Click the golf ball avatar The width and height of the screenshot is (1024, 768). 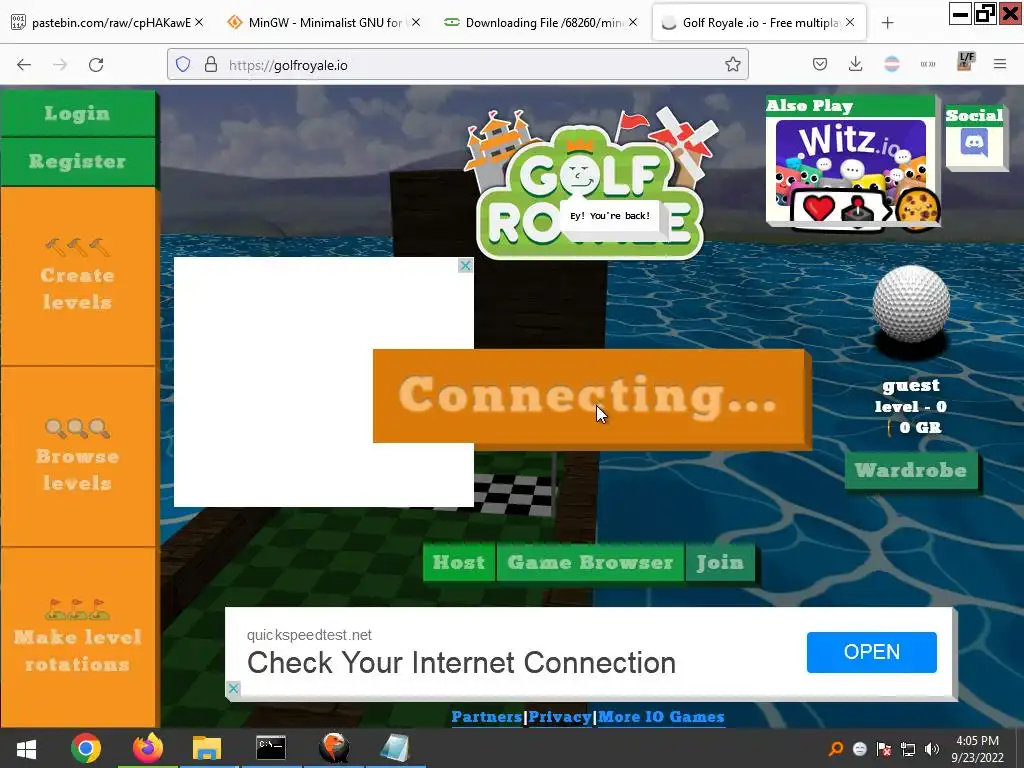point(911,304)
